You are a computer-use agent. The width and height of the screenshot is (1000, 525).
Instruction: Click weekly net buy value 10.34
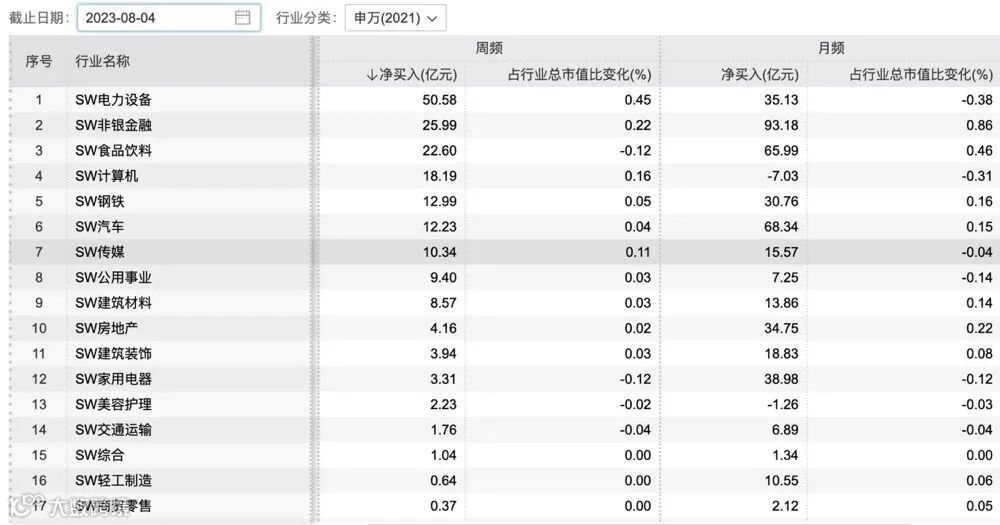point(439,253)
